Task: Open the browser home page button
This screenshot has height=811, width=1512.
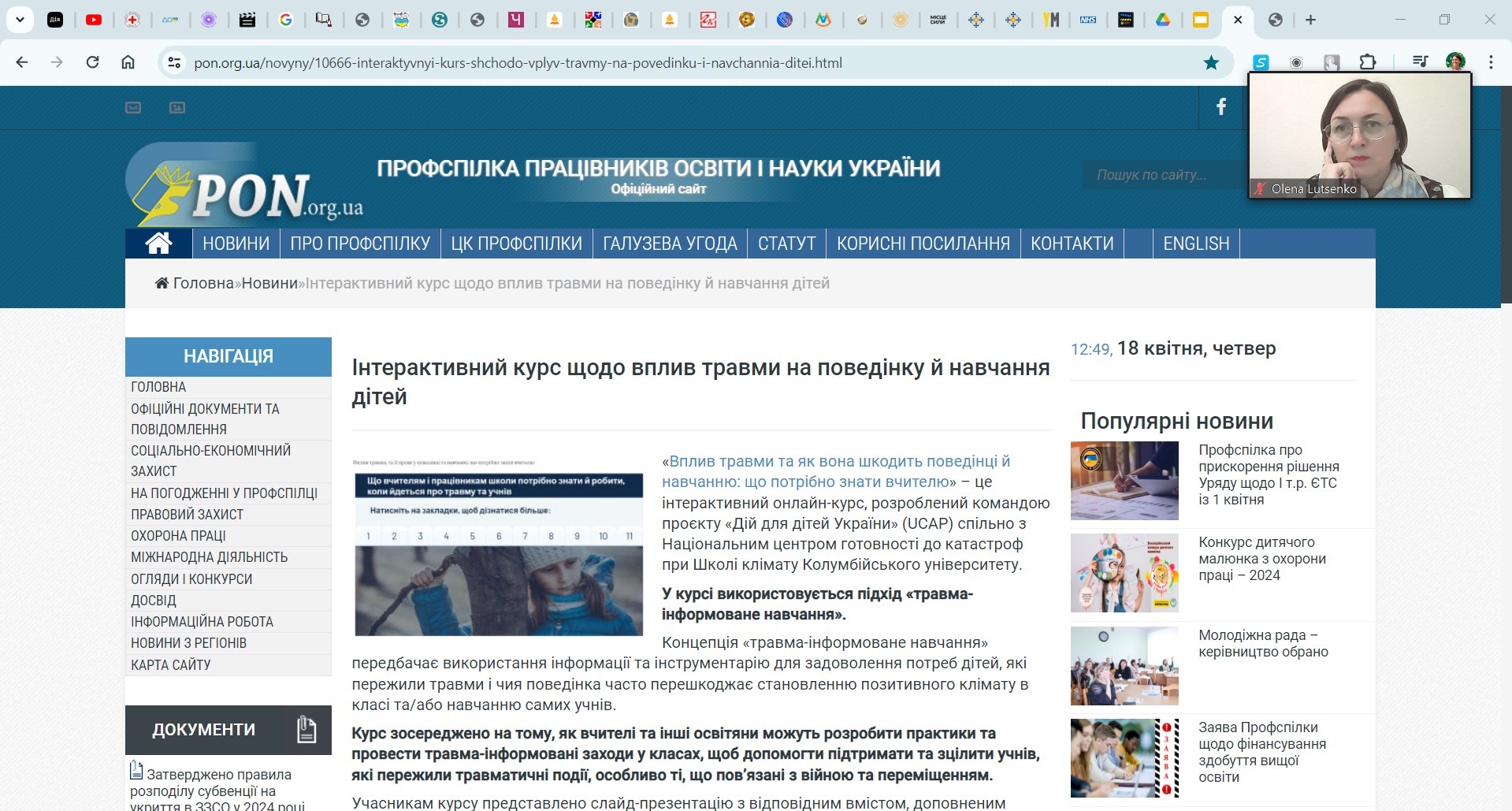Action: click(x=128, y=62)
